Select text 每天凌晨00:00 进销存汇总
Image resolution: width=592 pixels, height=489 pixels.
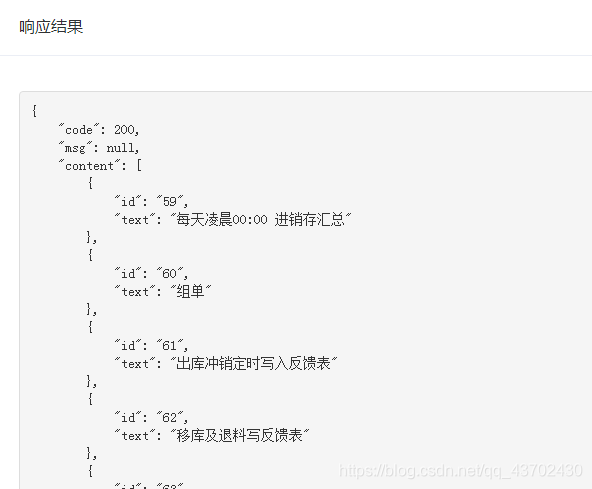tap(261, 219)
